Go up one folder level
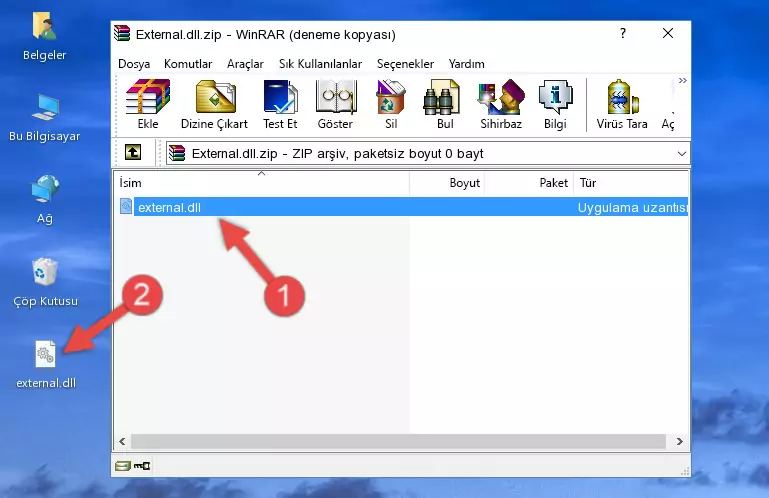Image resolution: width=769 pixels, height=498 pixels. point(133,153)
